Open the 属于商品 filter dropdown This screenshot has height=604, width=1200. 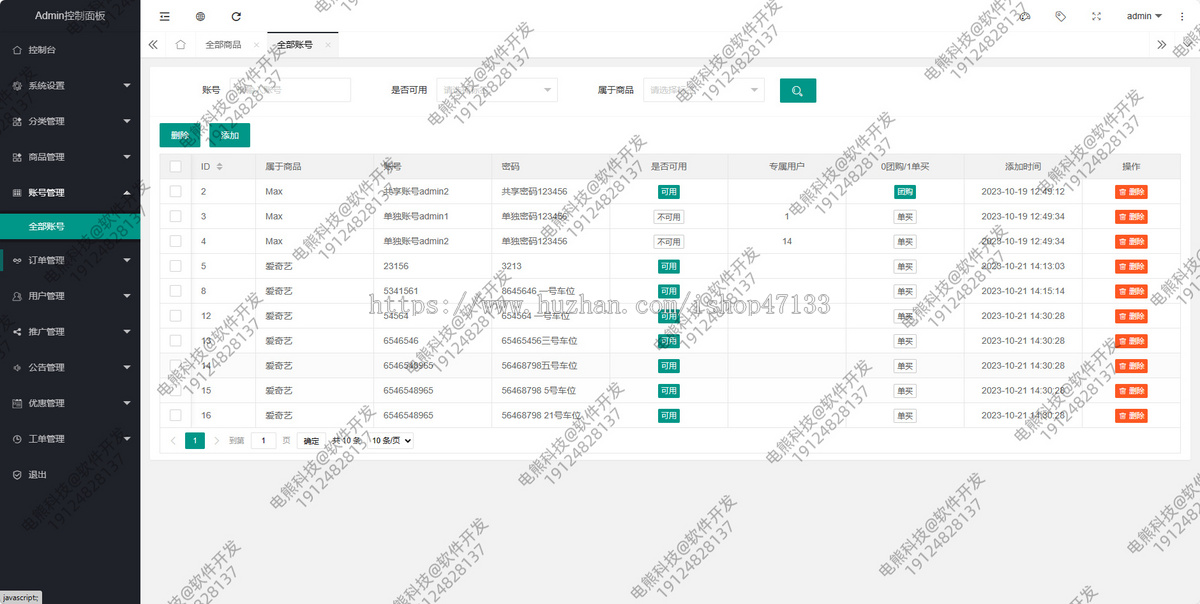(704, 90)
